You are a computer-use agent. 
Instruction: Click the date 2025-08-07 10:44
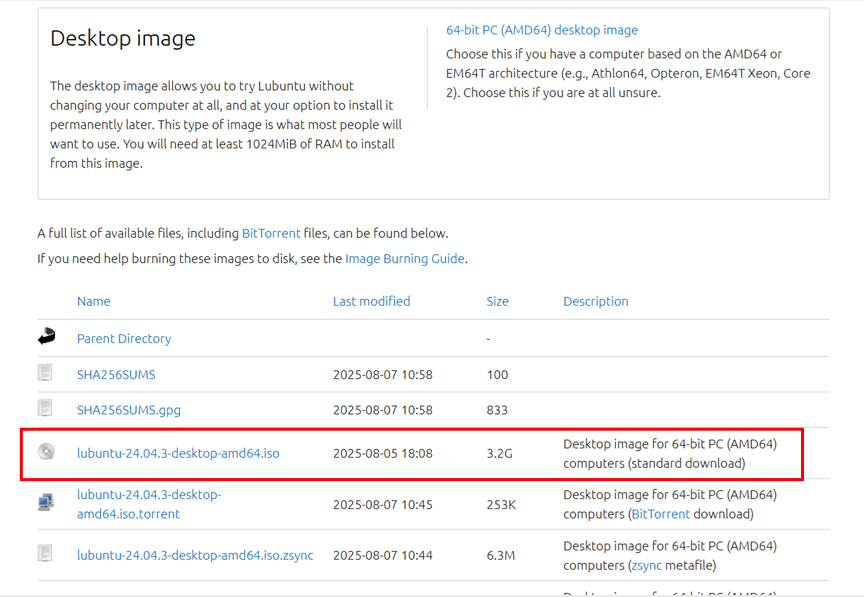[383, 555]
